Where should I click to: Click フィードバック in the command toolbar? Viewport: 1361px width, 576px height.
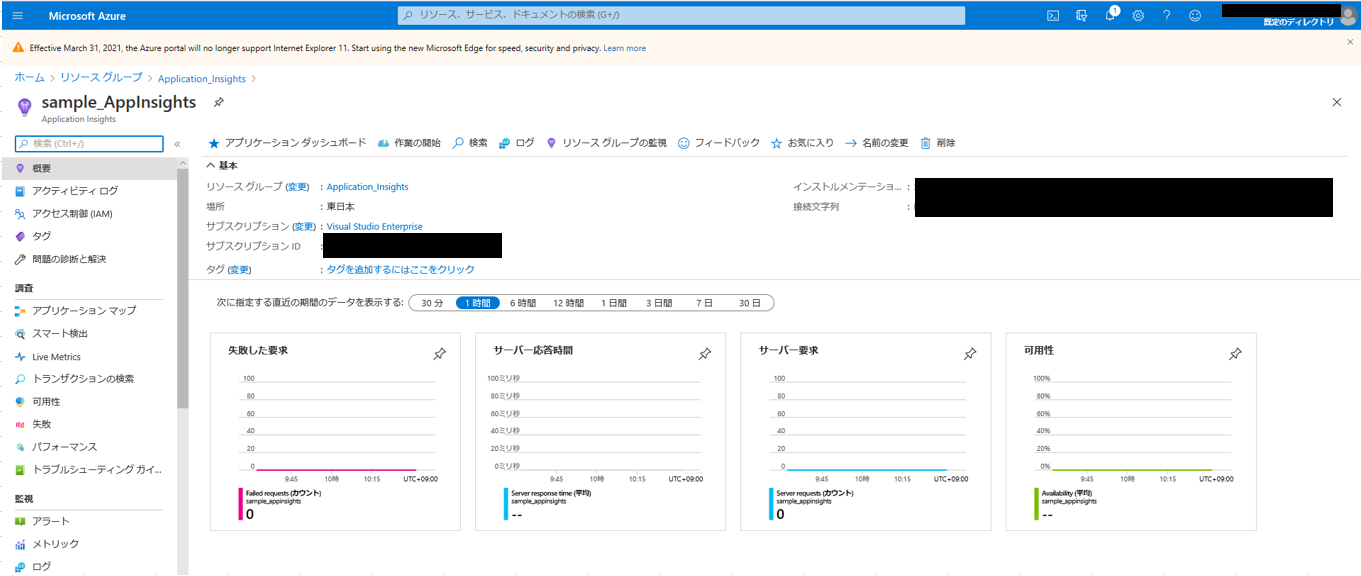[x=719, y=143]
